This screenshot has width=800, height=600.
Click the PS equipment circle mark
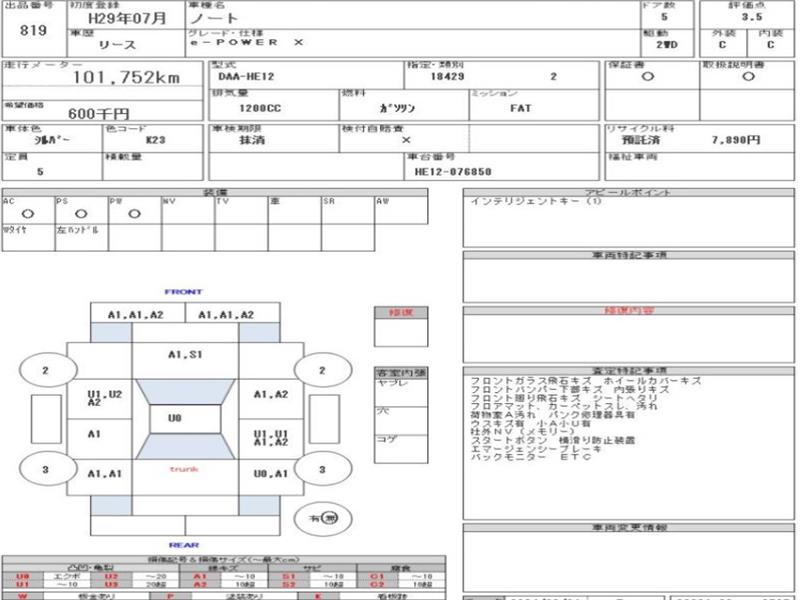coord(81,214)
